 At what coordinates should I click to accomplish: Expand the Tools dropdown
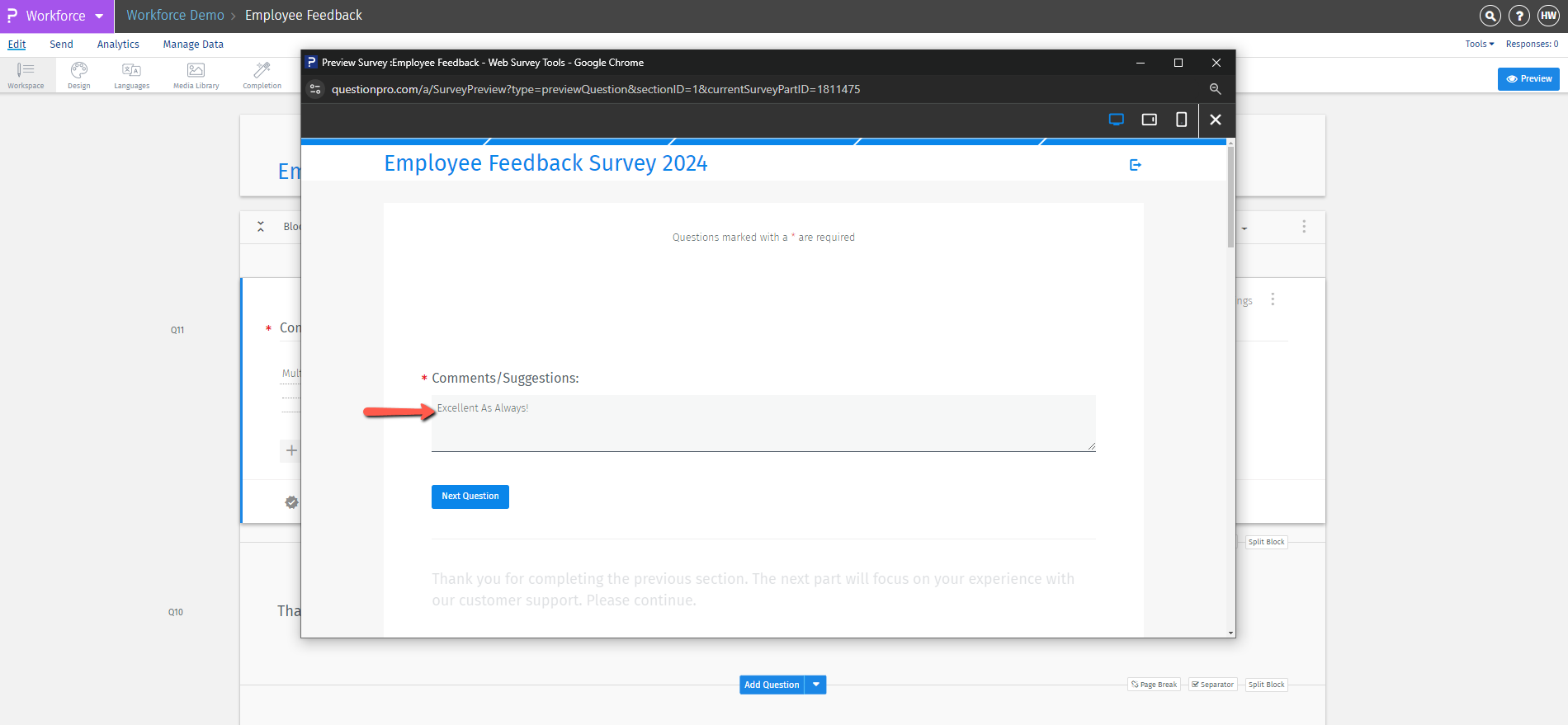(x=1479, y=45)
